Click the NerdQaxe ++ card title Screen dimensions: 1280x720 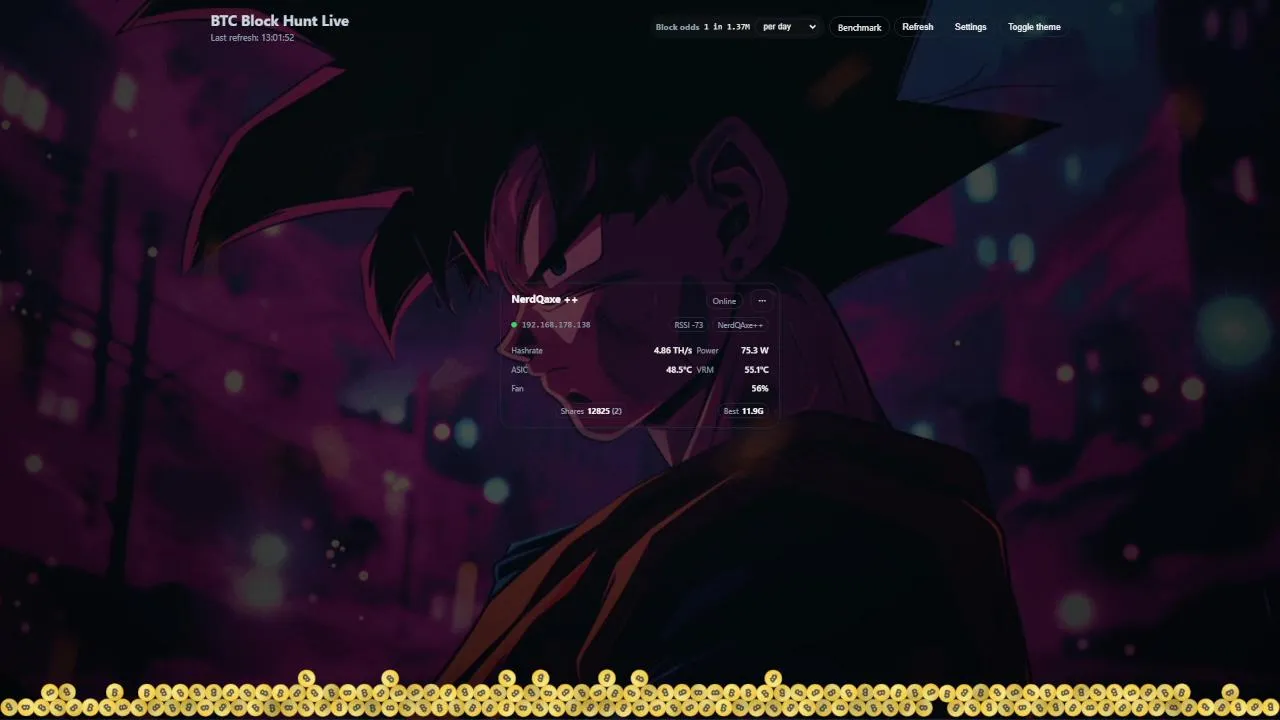coord(545,299)
